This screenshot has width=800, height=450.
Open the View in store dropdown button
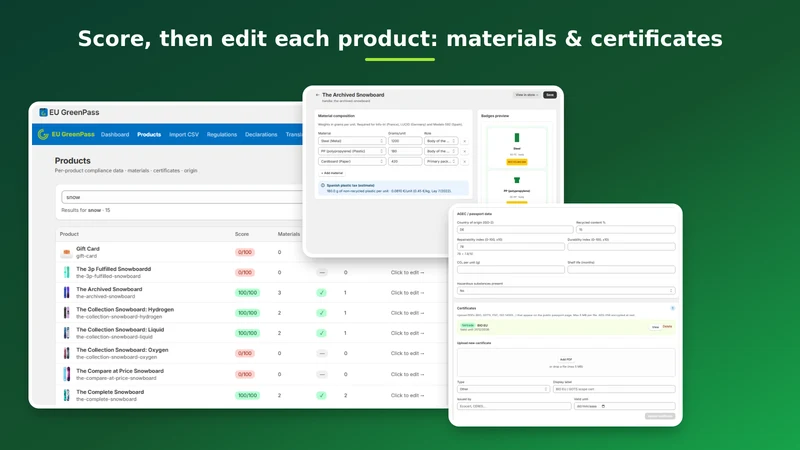[527, 95]
